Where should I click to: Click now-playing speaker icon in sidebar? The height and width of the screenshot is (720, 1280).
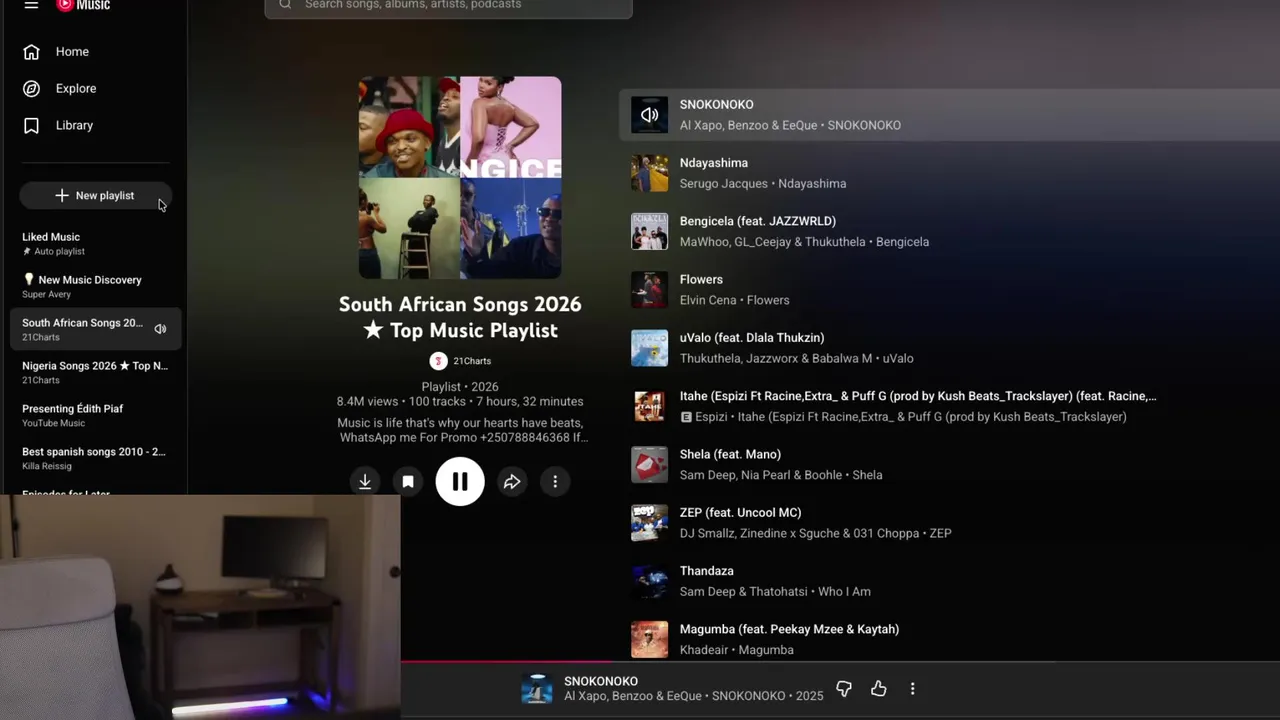pos(160,329)
